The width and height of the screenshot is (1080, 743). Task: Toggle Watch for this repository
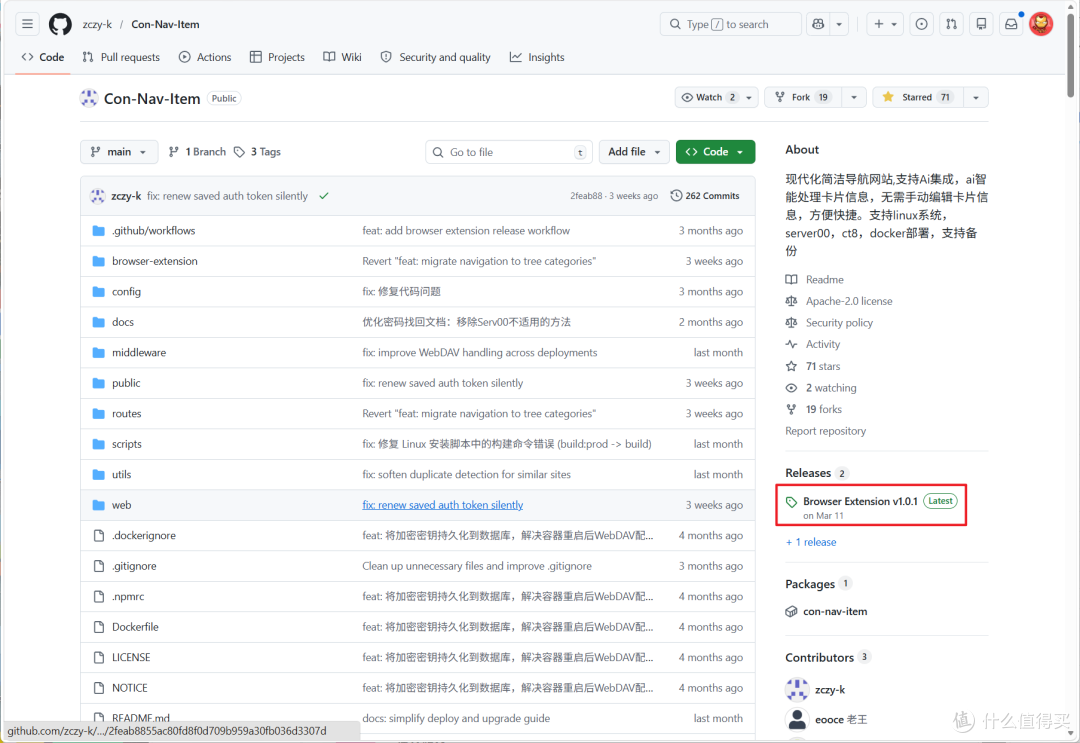709,97
